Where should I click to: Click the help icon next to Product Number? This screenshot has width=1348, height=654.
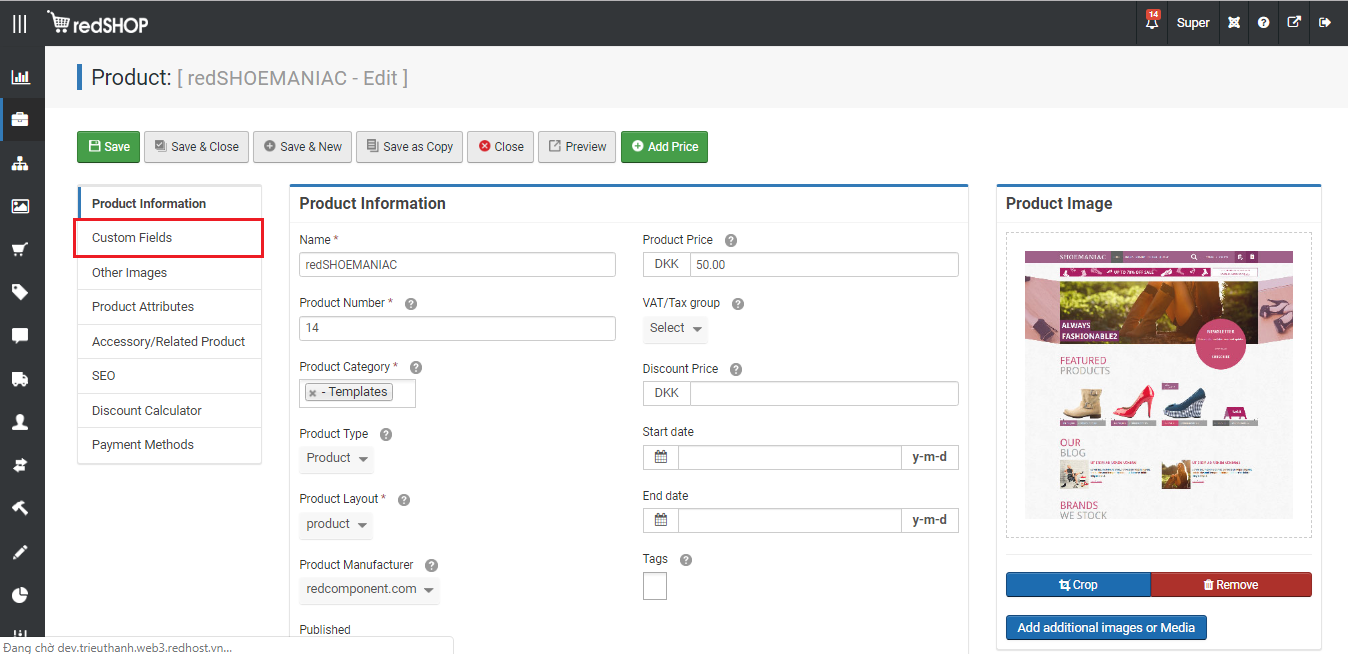tap(410, 304)
